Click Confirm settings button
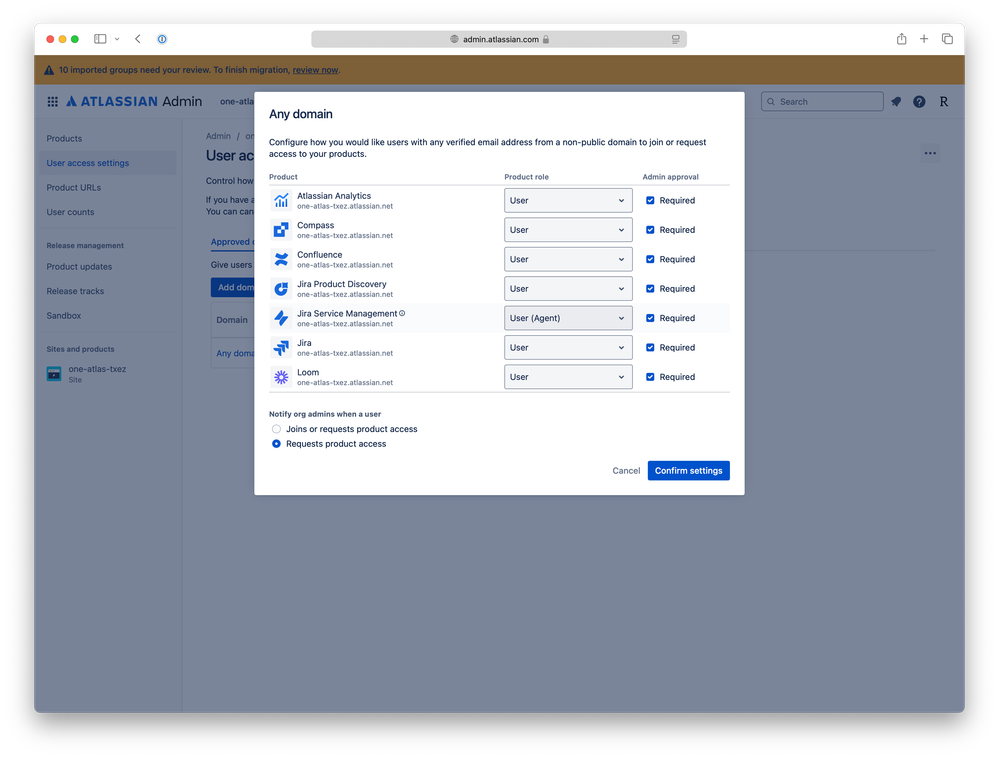The width and height of the screenshot is (999, 758). (689, 471)
